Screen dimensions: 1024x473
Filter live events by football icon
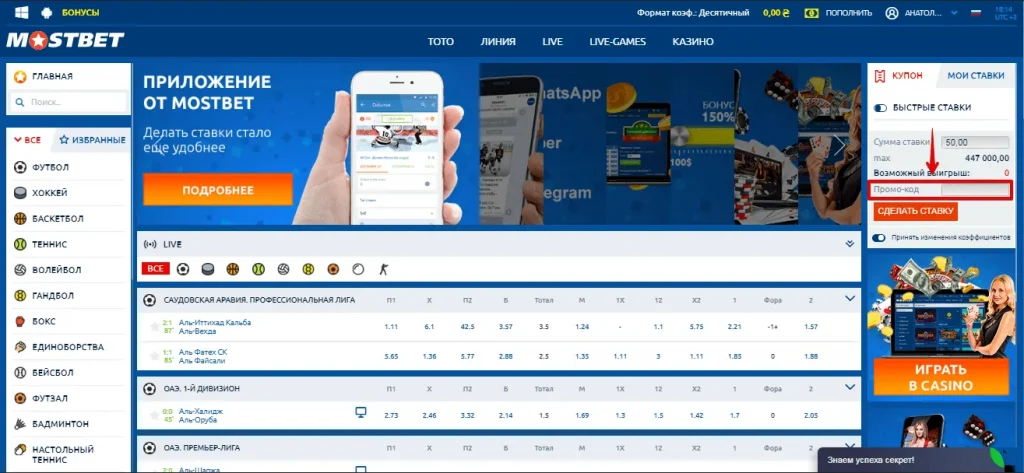[x=184, y=269]
